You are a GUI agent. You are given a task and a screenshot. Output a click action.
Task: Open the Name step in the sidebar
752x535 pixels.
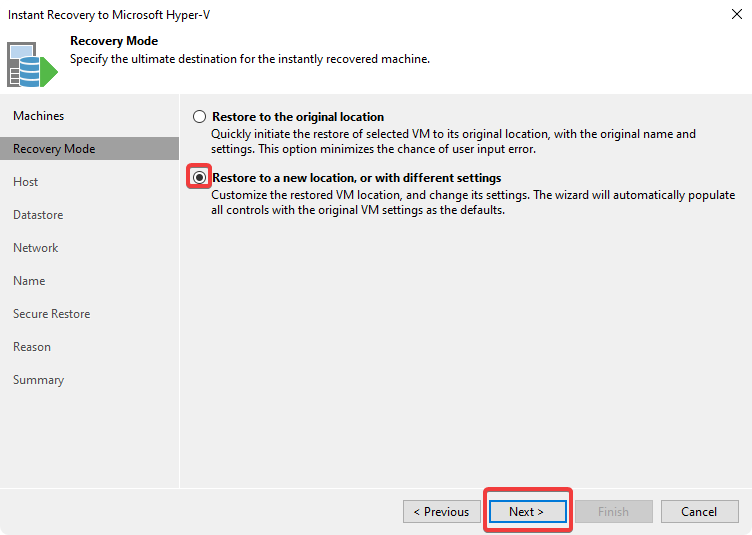click(x=29, y=281)
